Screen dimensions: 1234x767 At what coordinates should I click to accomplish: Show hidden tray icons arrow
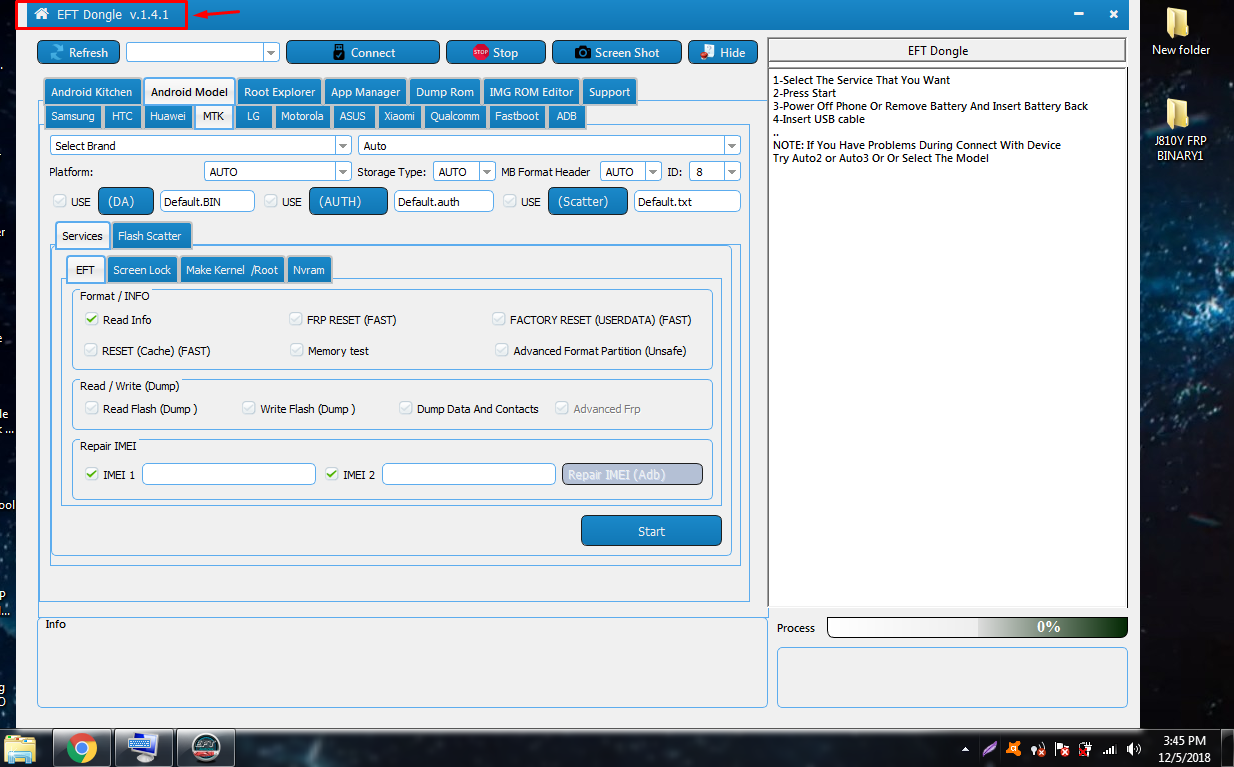click(964, 748)
